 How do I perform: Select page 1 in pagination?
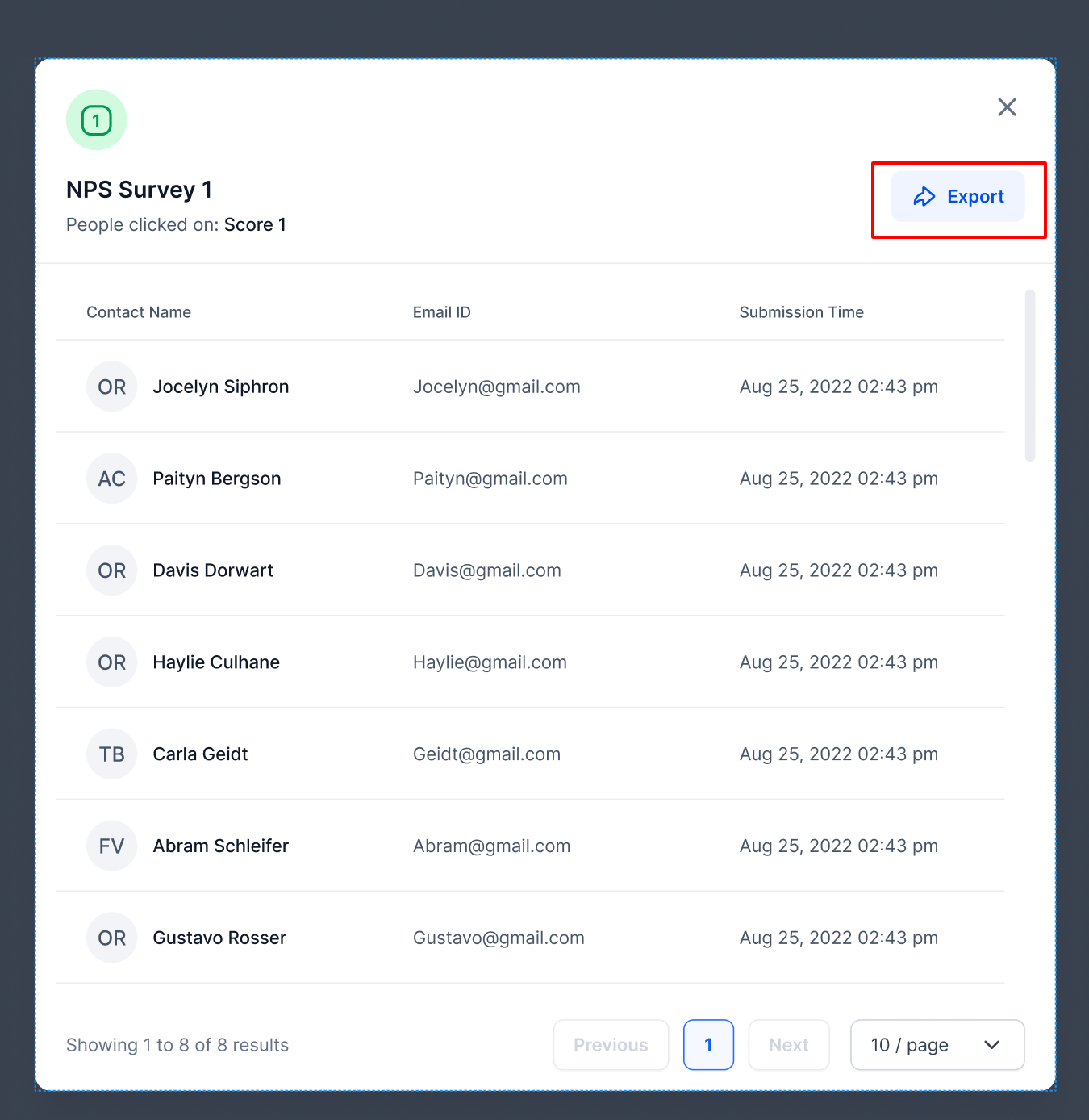point(708,1045)
